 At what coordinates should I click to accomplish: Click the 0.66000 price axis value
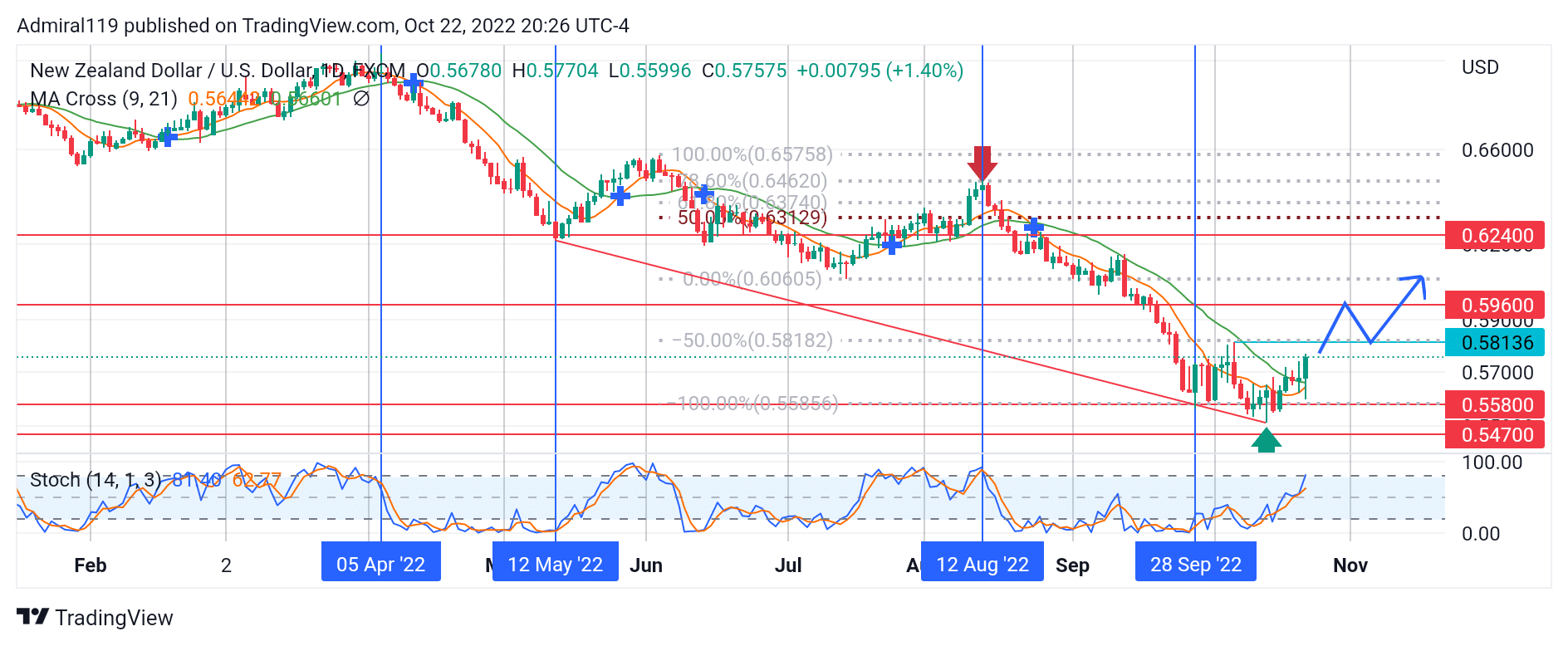coord(1497,150)
